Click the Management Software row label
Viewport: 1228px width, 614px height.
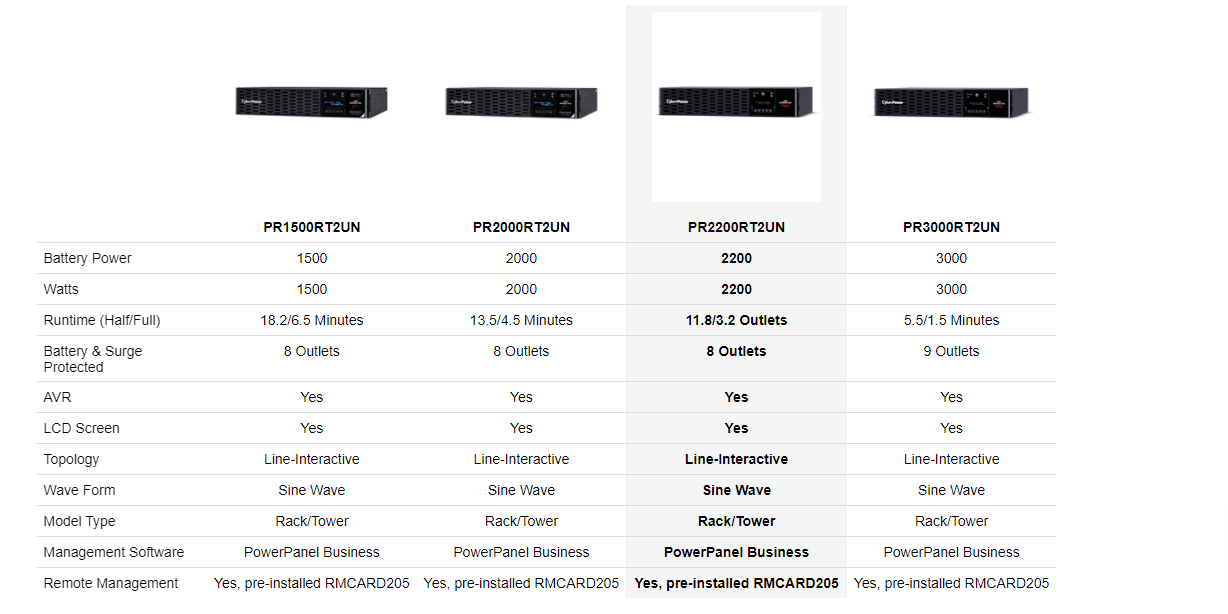114,552
